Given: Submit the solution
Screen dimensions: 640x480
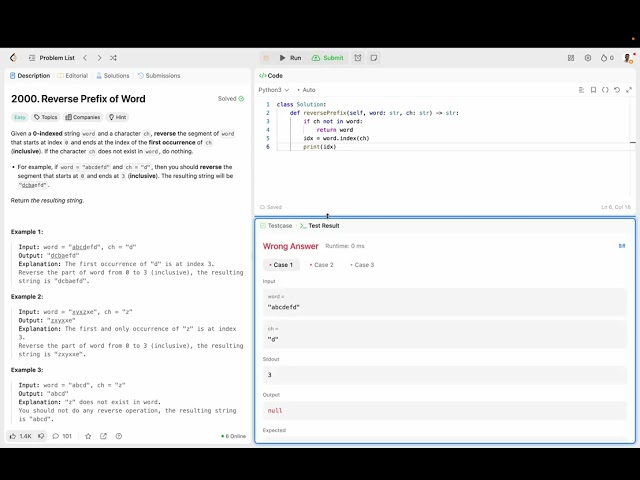Looking at the screenshot, I should point(328,58).
